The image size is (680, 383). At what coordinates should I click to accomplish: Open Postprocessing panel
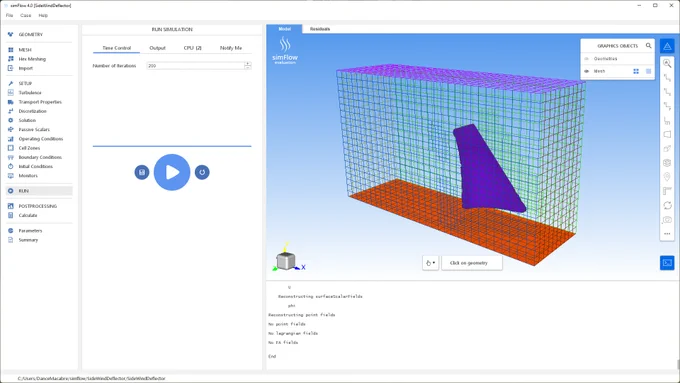point(37,206)
